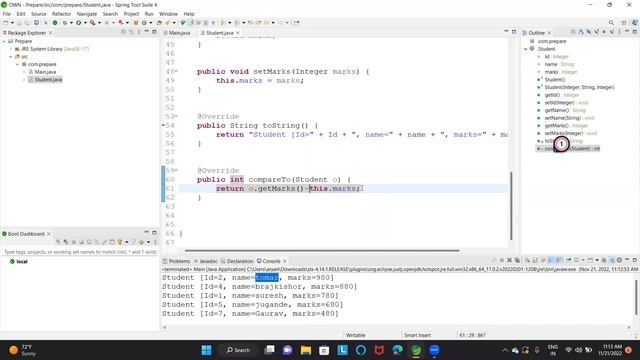Viewport: 640px width, 360px height.
Task: Open Package Explorer view menu
Action: pyautogui.click(x=139, y=32)
